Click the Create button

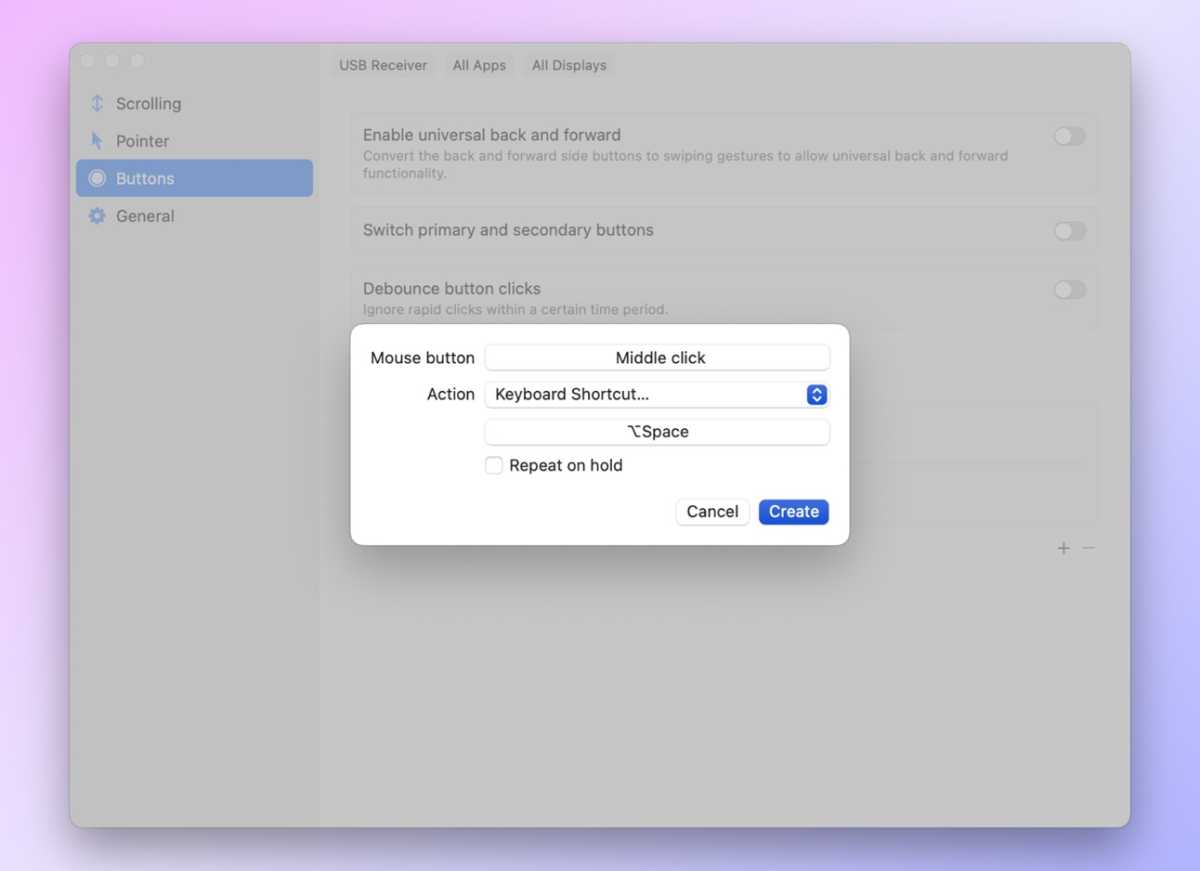click(x=793, y=511)
